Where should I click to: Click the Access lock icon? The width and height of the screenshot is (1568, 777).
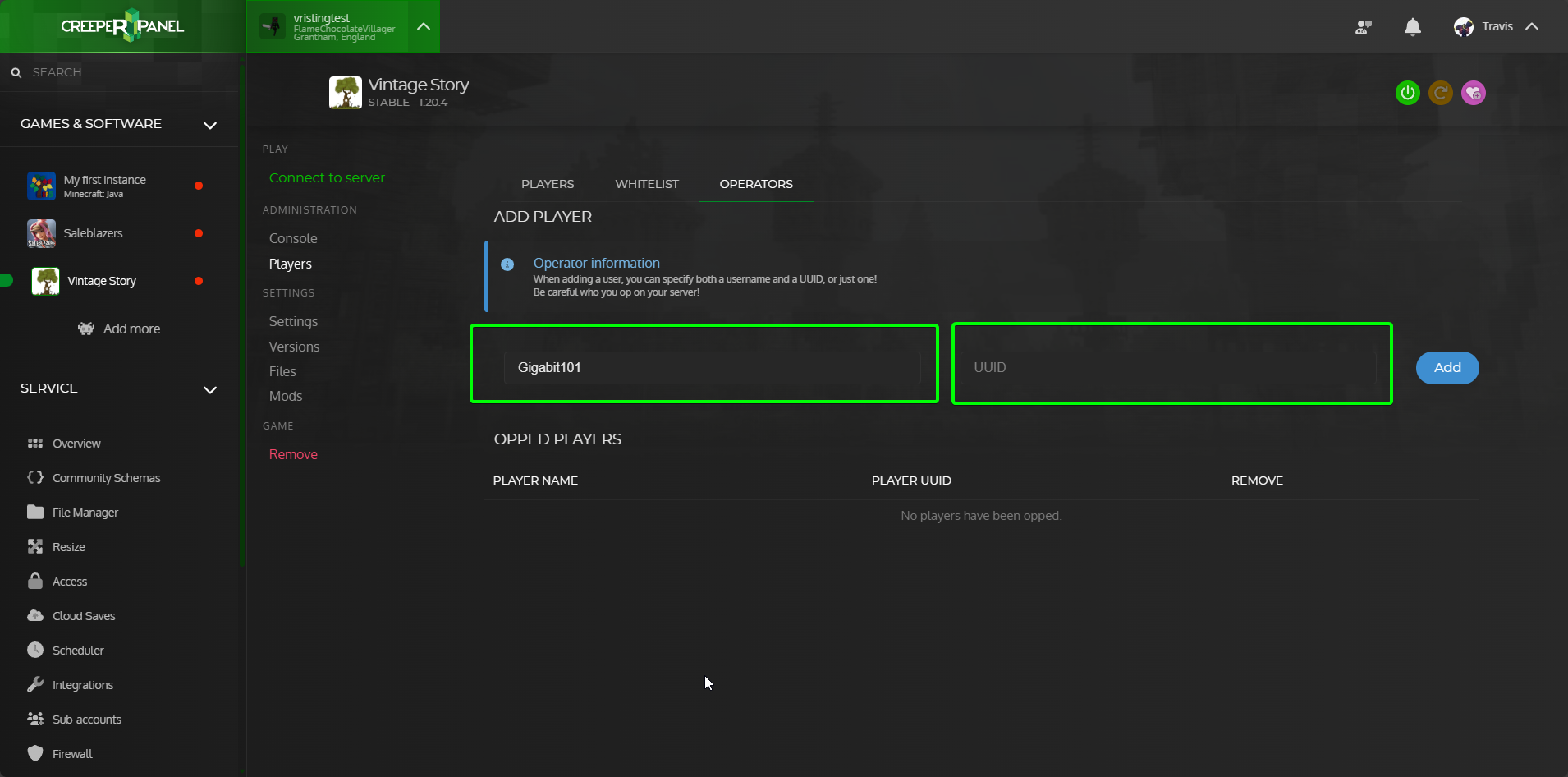click(35, 581)
